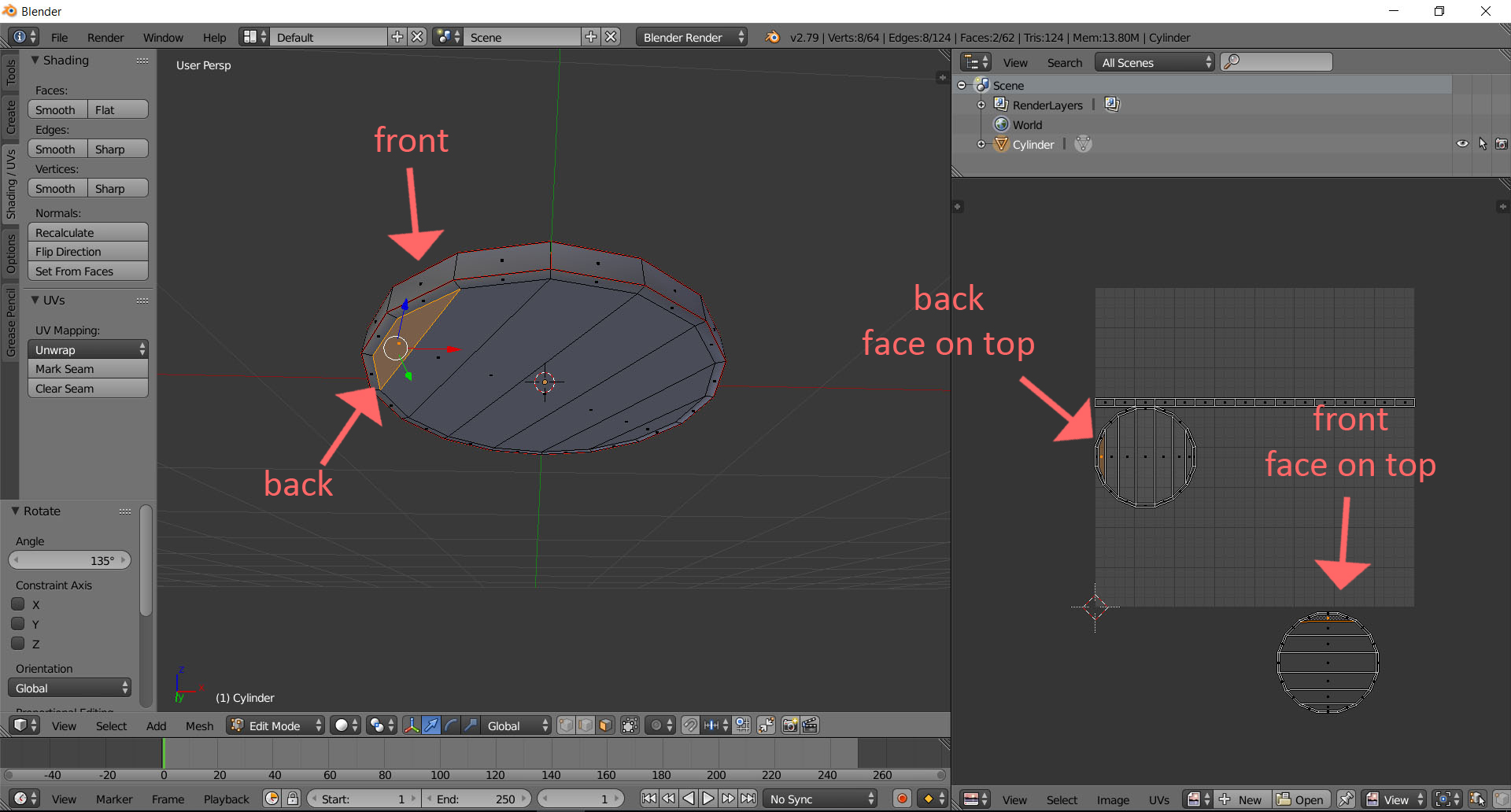This screenshot has height=812, width=1511.
Task: Toggle snap magnet icon in 3D header
Action: pyautogui.click(x=690, y=725)
